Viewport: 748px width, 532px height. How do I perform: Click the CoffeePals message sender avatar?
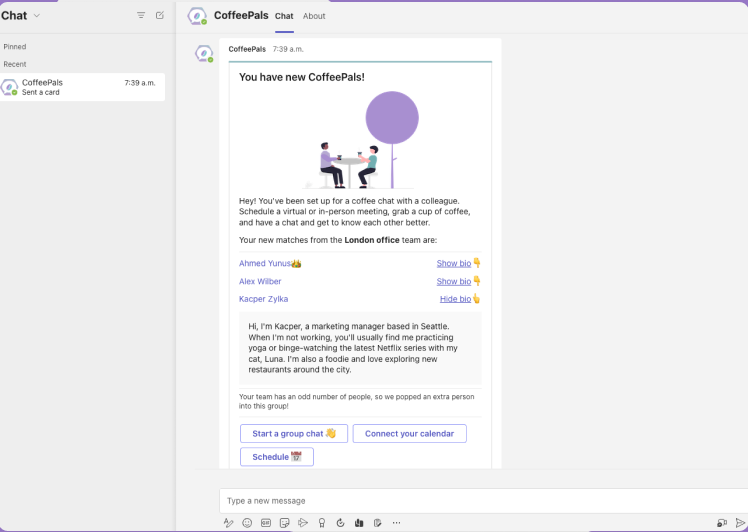click(x=204, y=53)
